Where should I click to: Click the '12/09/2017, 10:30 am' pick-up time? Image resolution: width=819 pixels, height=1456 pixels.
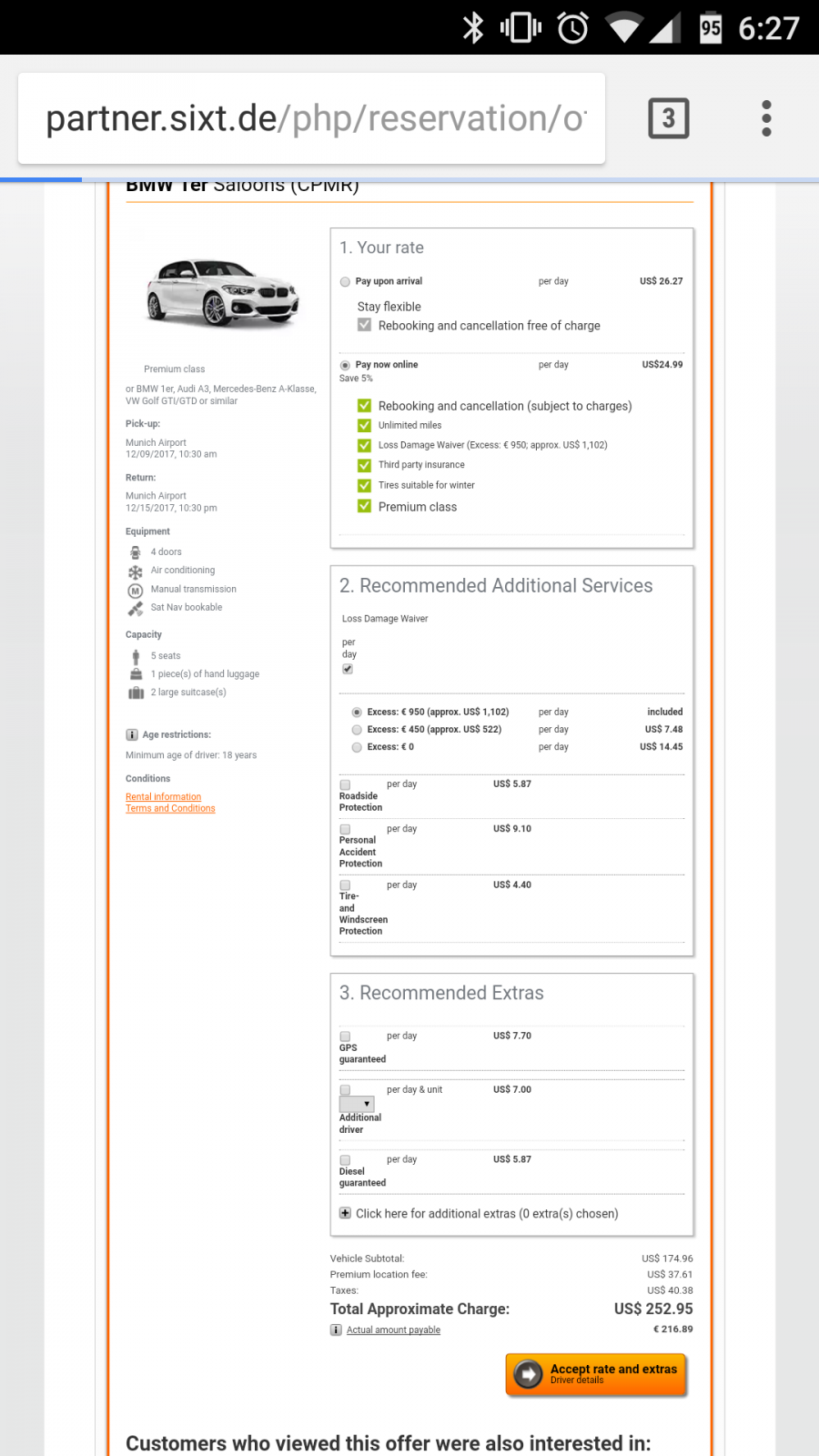point(171,454)
